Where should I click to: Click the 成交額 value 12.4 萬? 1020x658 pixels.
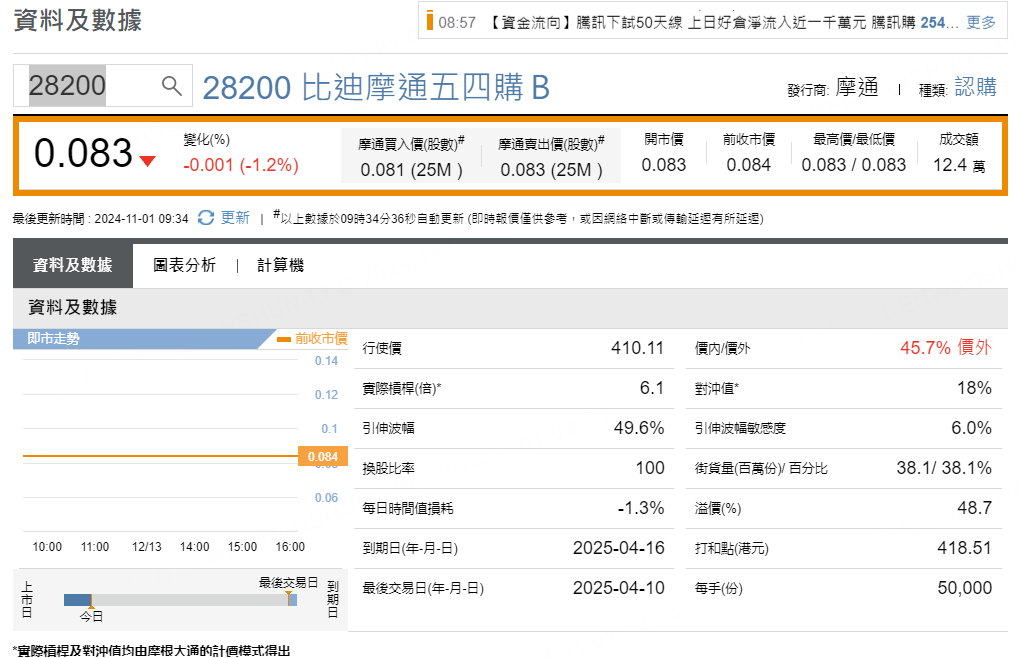pyautogui.click(x=959, y=165)
